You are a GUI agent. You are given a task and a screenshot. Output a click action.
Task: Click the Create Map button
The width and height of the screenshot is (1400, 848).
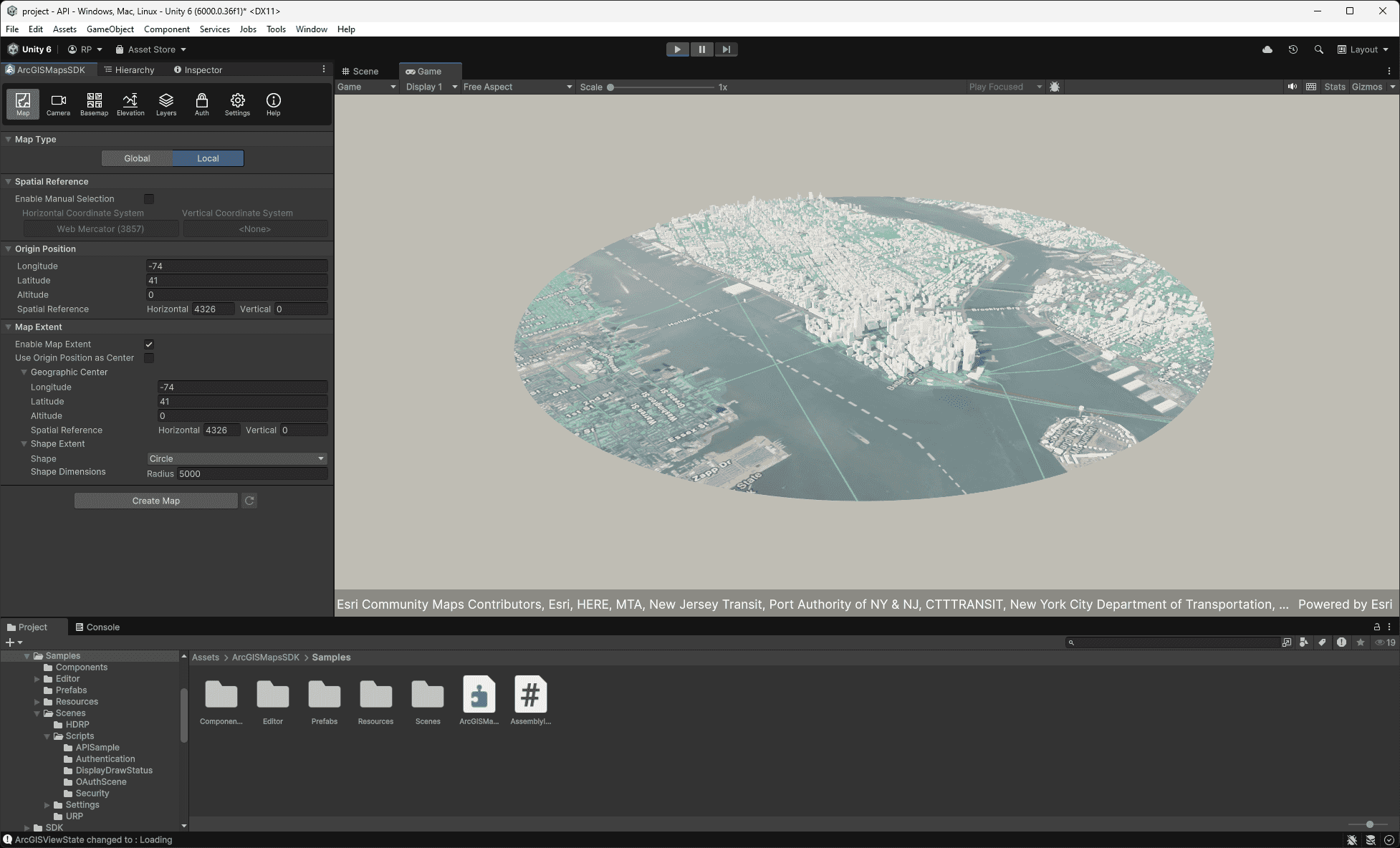pyautogui.click(x=155, y=500)
